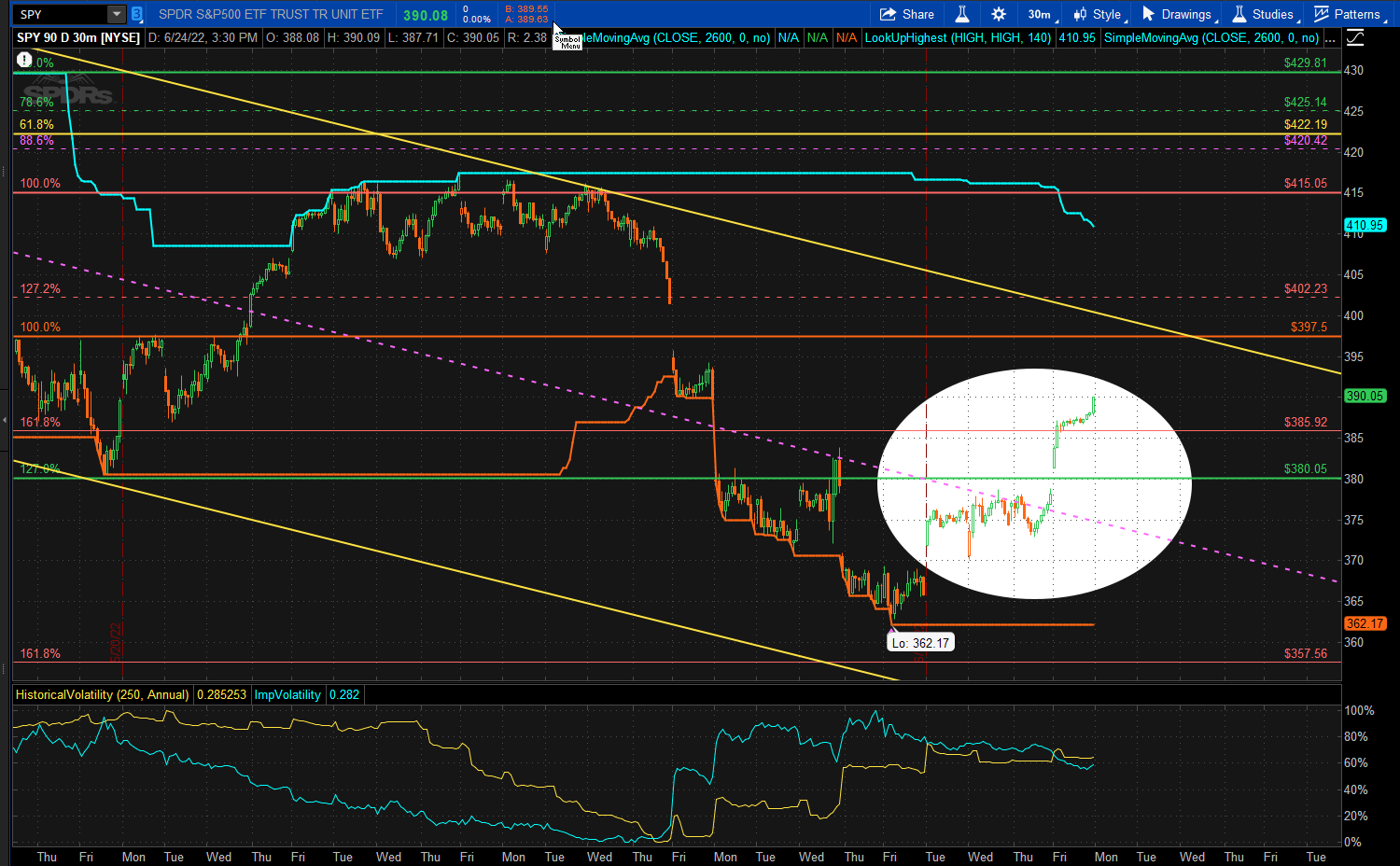Image resolution: width=1400 pixels, height=866 pixels.
Task: Click the cyan 410.95 price axis tag
Action: [x=1365, y=225]
